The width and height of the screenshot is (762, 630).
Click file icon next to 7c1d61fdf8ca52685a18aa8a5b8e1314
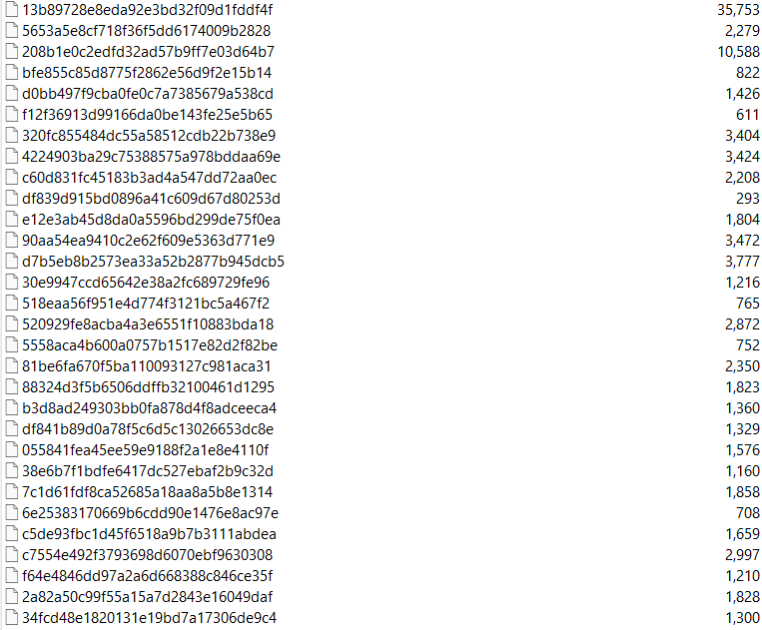click(12, 491)
